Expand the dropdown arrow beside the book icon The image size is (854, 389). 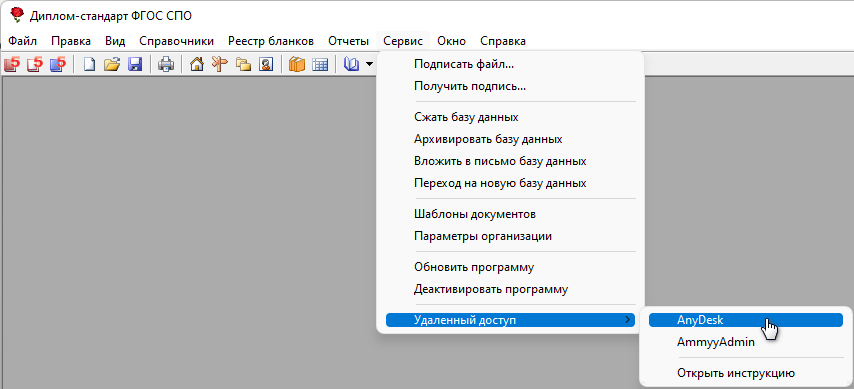(370, 65)
